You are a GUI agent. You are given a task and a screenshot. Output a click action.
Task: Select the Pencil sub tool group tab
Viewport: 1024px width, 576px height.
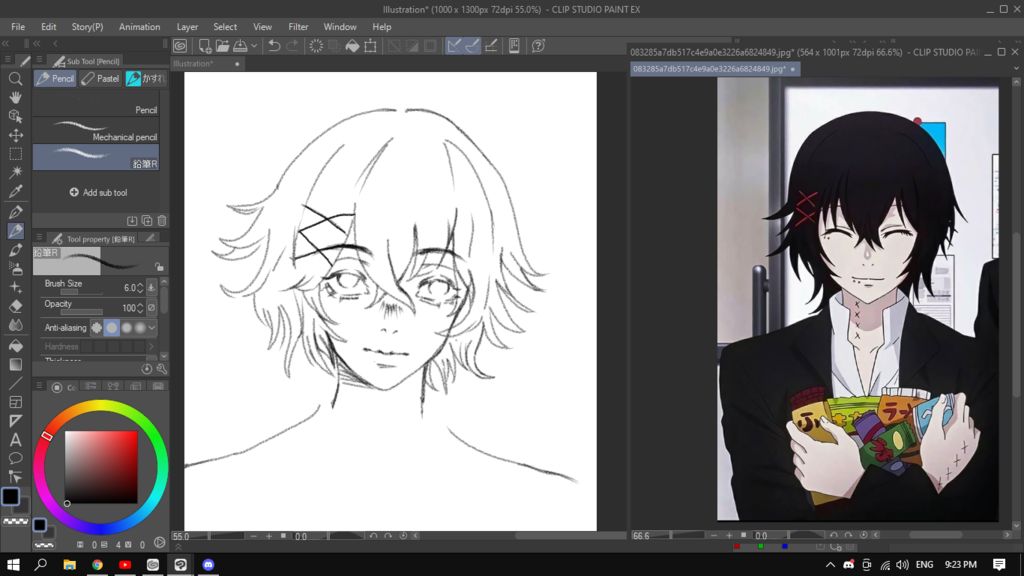(x=55, y=78)
